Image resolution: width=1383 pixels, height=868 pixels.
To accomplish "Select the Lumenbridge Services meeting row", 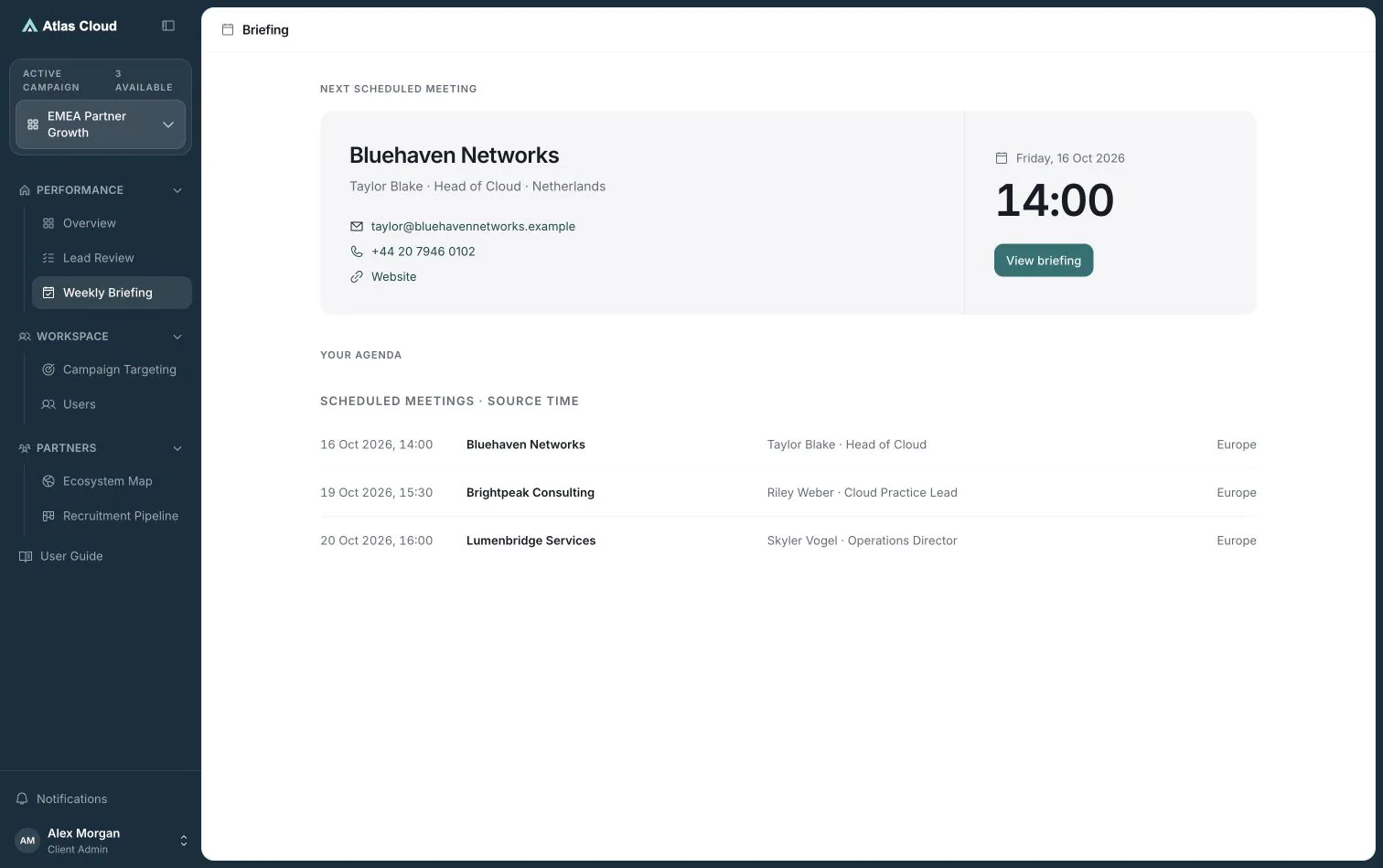I will 788,541.
